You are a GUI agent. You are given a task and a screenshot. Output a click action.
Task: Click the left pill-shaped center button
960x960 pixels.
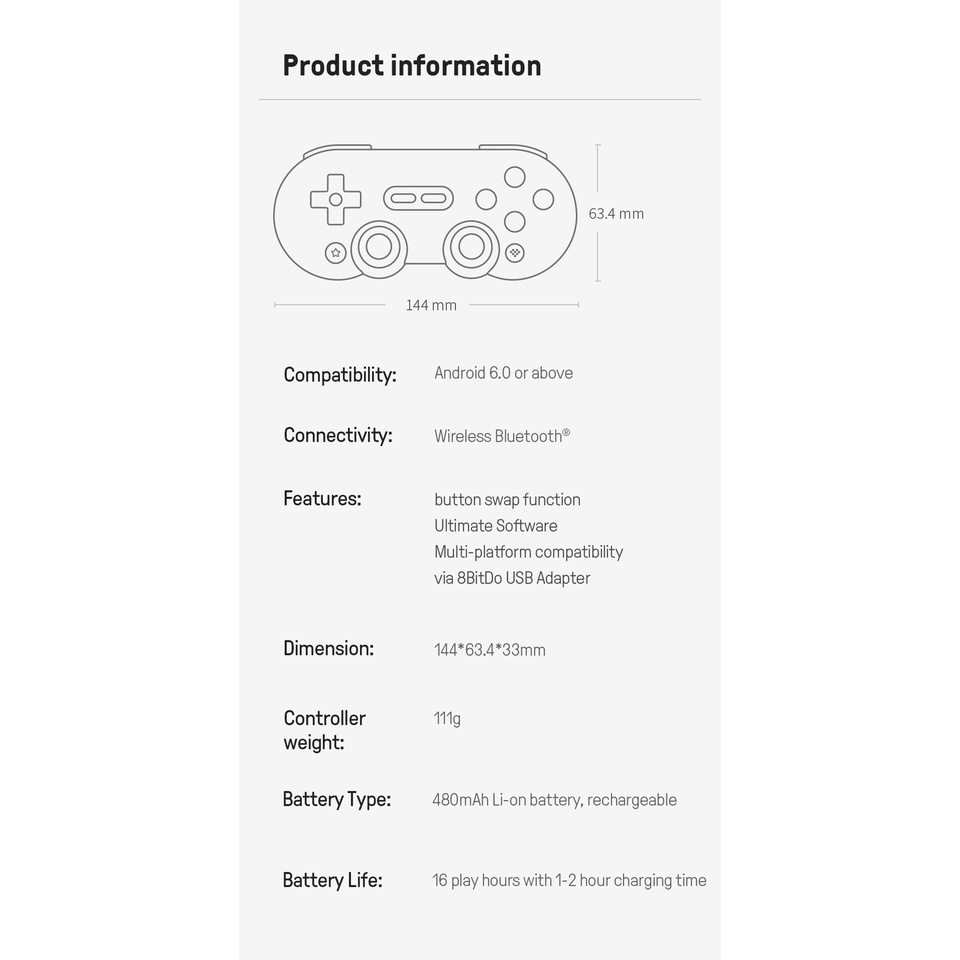(x=403, y=198)
